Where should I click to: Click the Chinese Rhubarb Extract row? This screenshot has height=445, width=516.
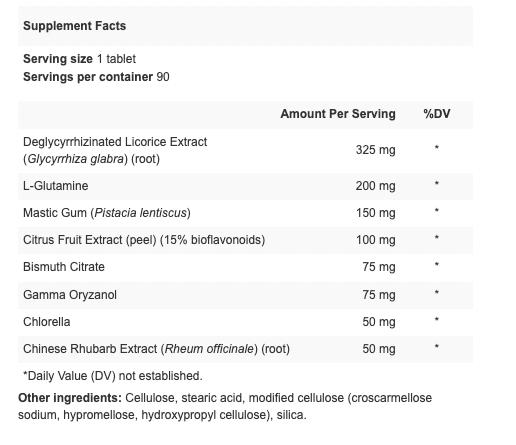pos(245,349)
